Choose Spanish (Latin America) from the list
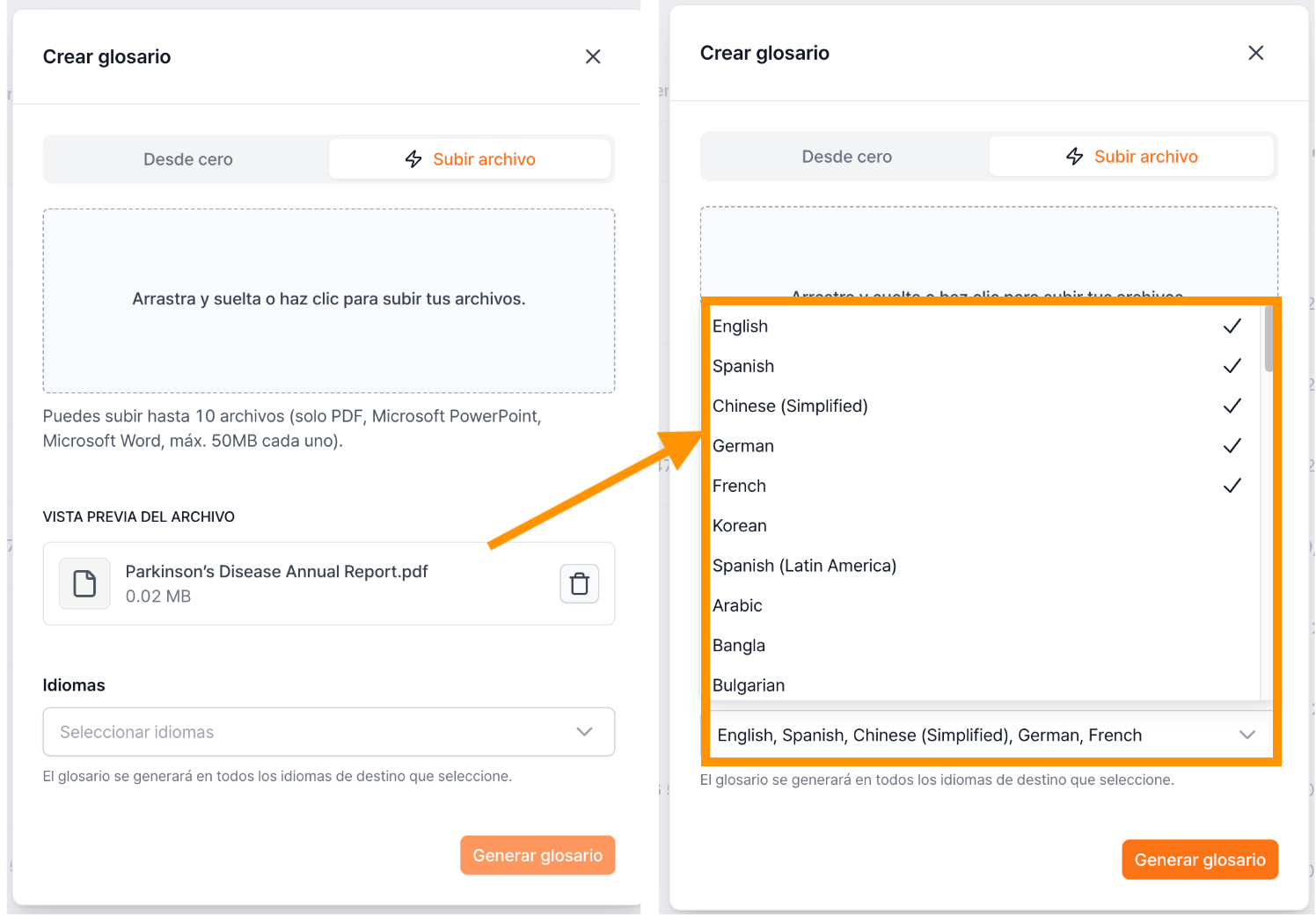Screen dimensions: 1316x915 click(x=983, y=566)
